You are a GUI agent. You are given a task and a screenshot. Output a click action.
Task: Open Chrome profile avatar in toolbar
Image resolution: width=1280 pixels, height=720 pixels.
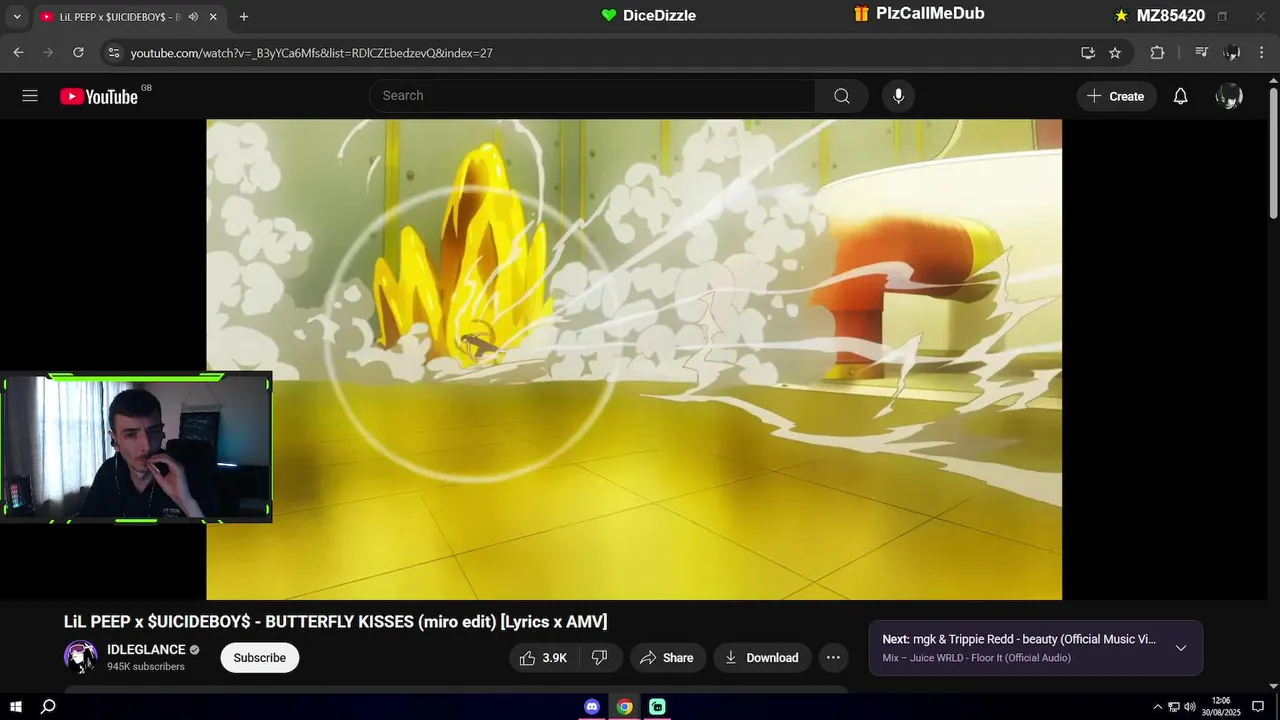(x=1232, y=53)
